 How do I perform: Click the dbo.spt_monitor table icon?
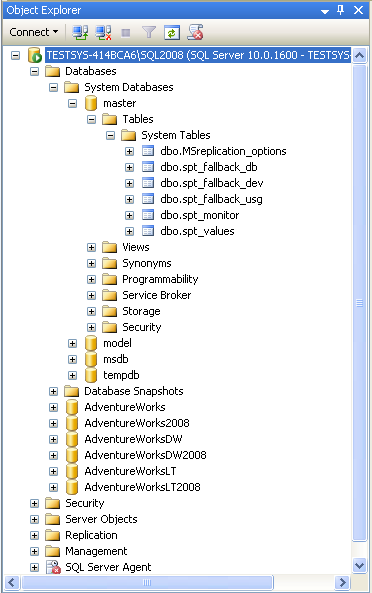click(148, 215)
